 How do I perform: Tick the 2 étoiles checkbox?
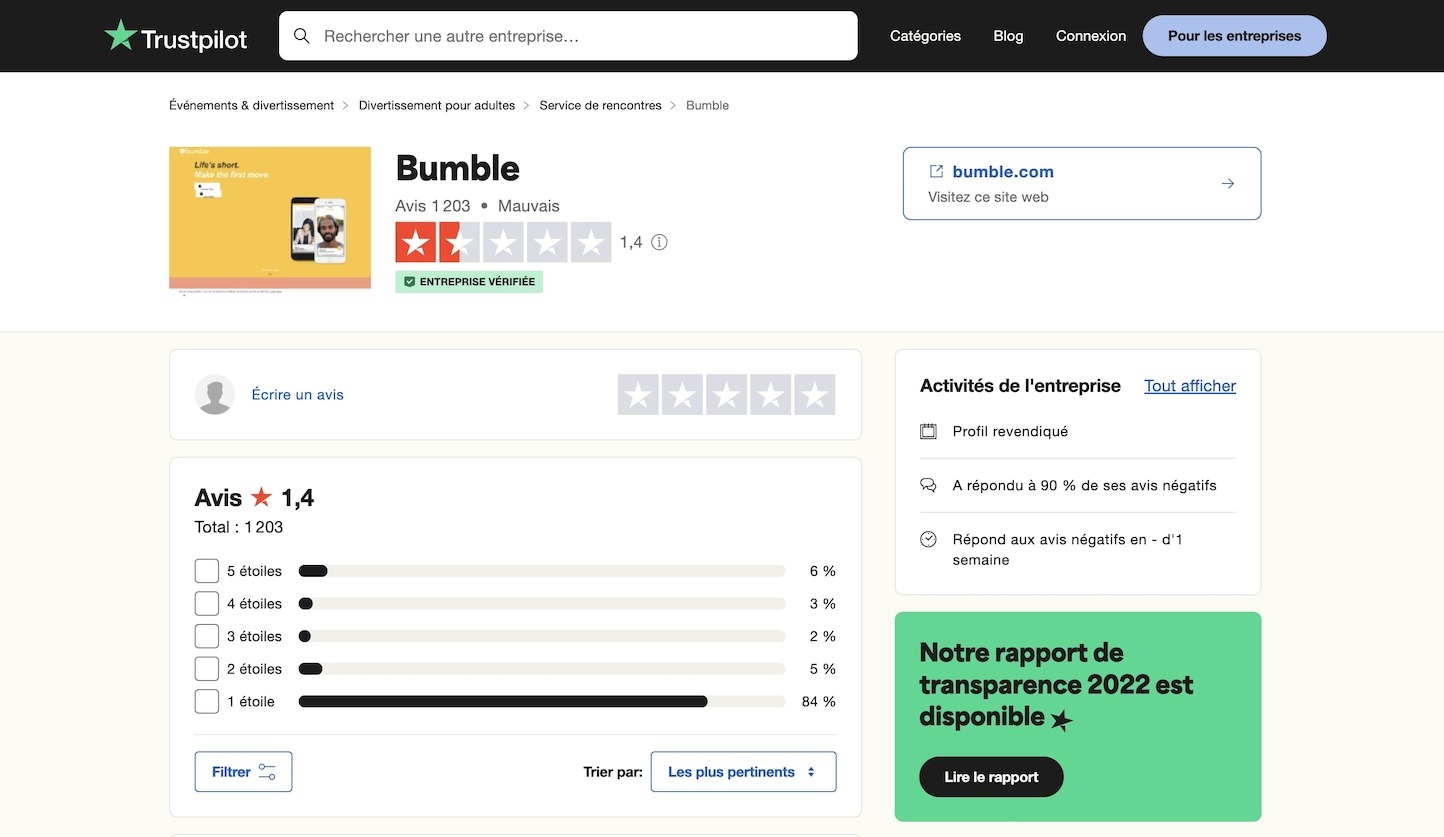(x=206, y=668)
